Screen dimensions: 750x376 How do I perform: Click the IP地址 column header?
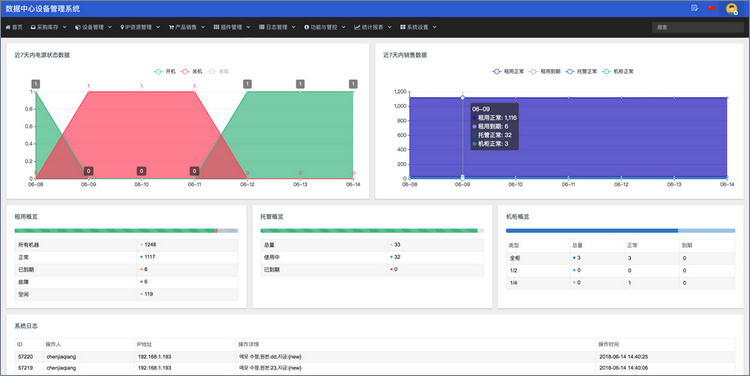coord(144,344)
